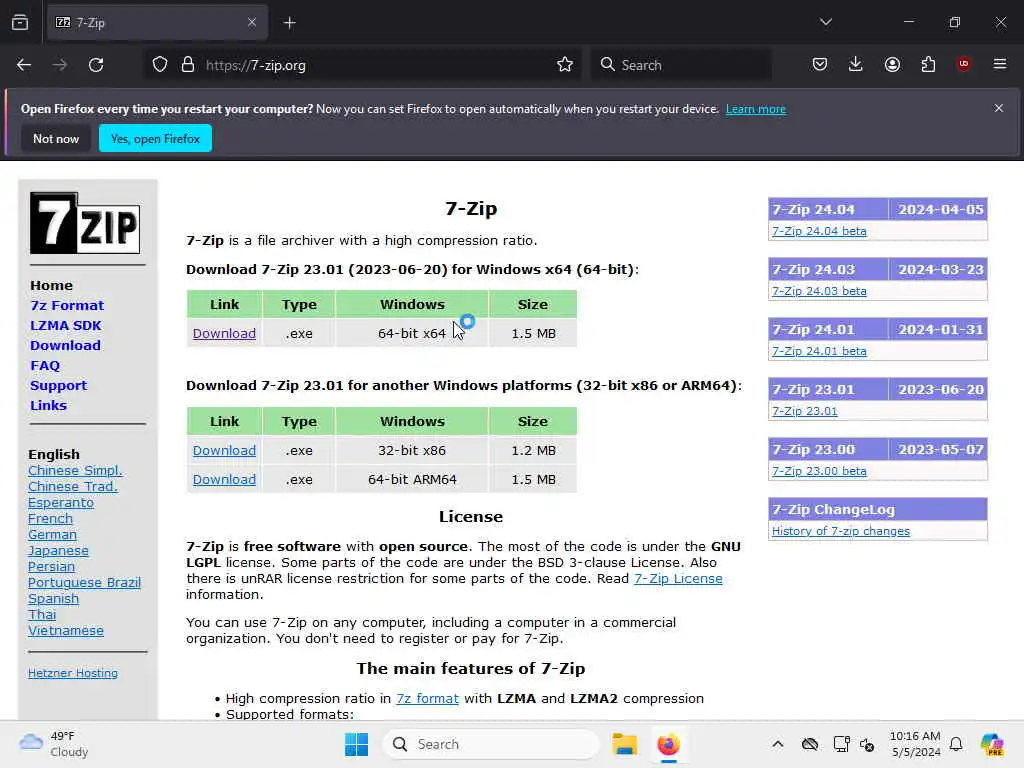
Task: Open Support sidebar link
Action: (x=58, y=386)
